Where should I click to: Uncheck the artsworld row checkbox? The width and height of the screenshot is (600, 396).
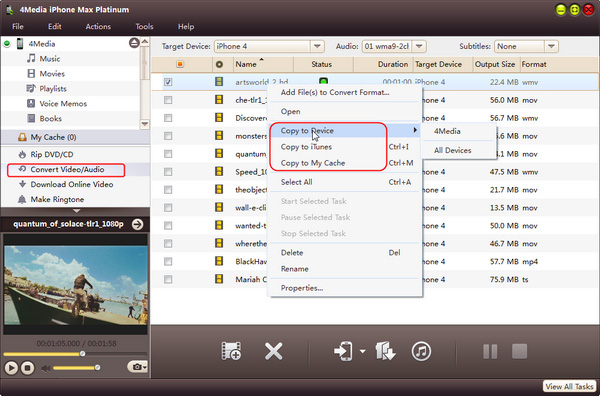168,82
